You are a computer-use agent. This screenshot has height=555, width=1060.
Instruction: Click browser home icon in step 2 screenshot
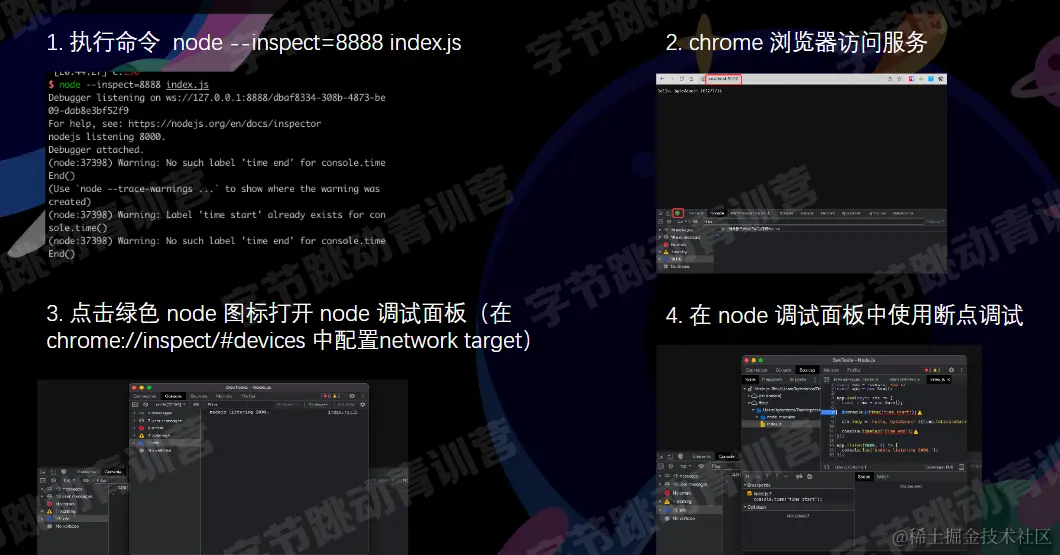tap(691, 79)
